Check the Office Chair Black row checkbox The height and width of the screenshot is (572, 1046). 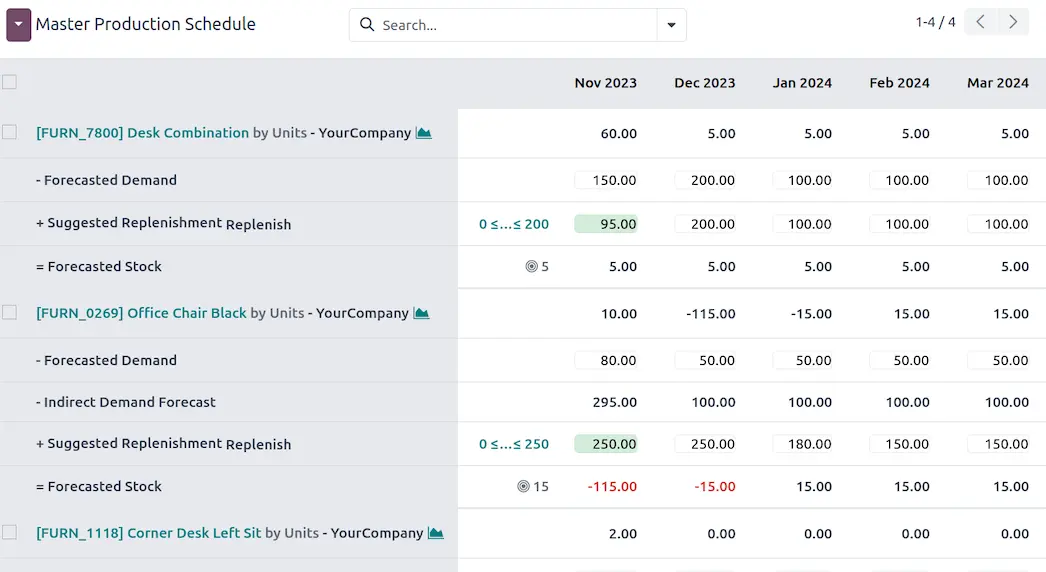tap(9, 312)
